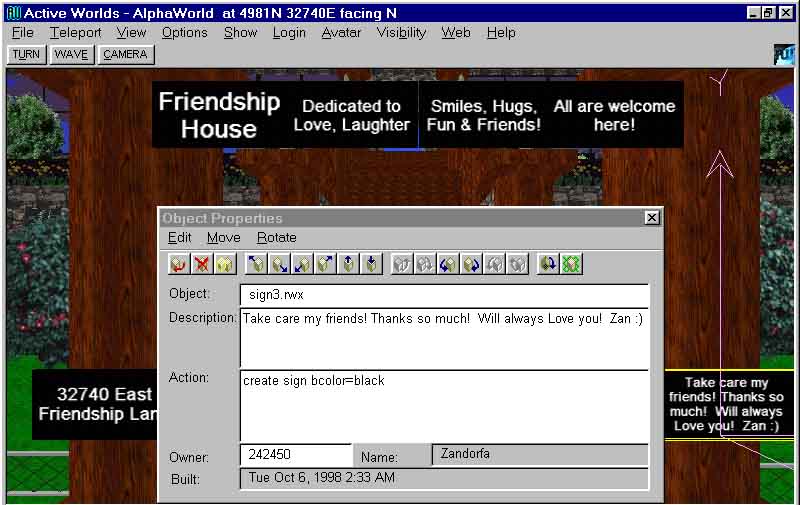Image resolution: width=800 pixels, height=505 pixels.
Task: Click the green grid cube icon
Action: [571, 264]
